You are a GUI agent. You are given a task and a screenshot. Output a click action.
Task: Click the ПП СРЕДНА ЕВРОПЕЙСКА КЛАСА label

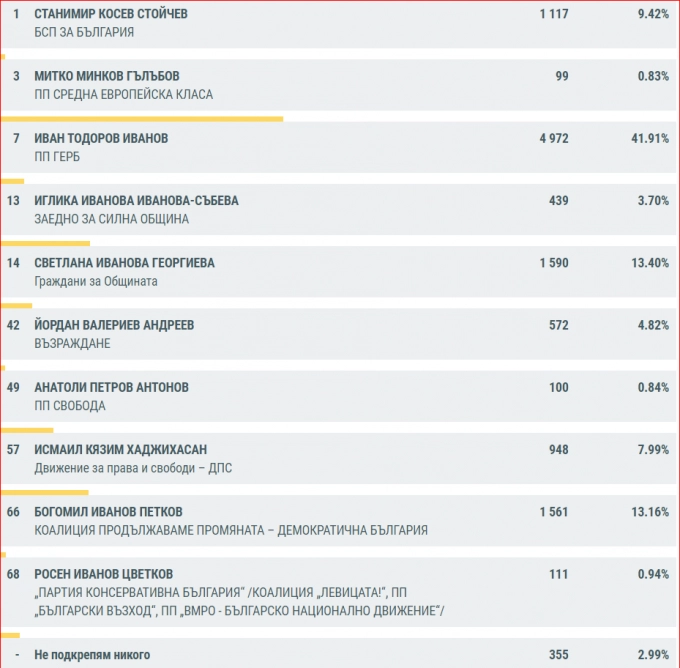click(123, 94)
